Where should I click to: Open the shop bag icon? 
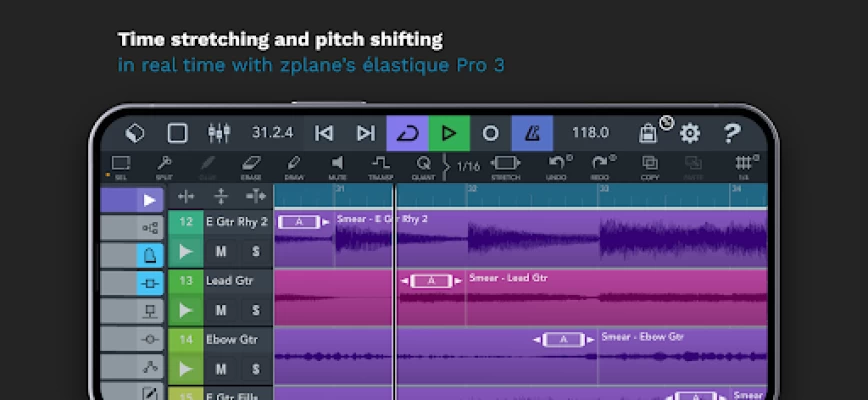649,133
